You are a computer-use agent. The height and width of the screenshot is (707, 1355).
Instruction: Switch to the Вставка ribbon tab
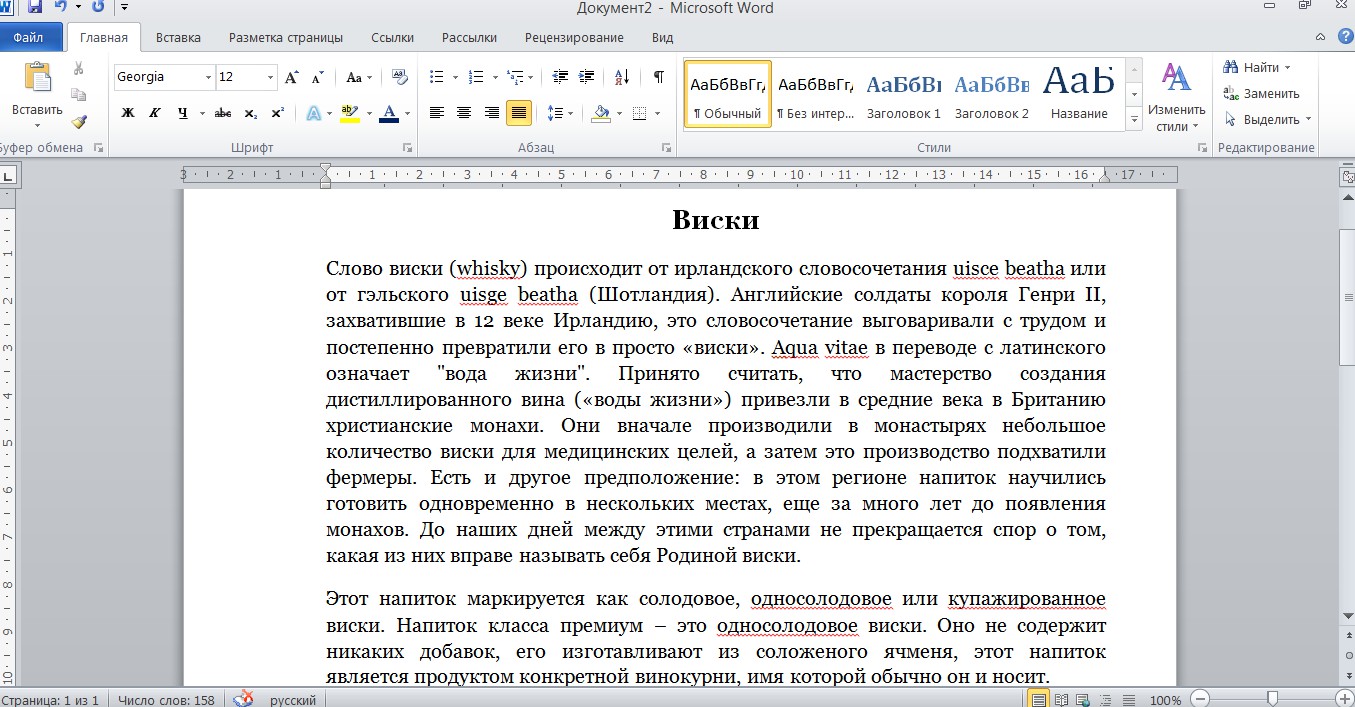tap(178, 38)
